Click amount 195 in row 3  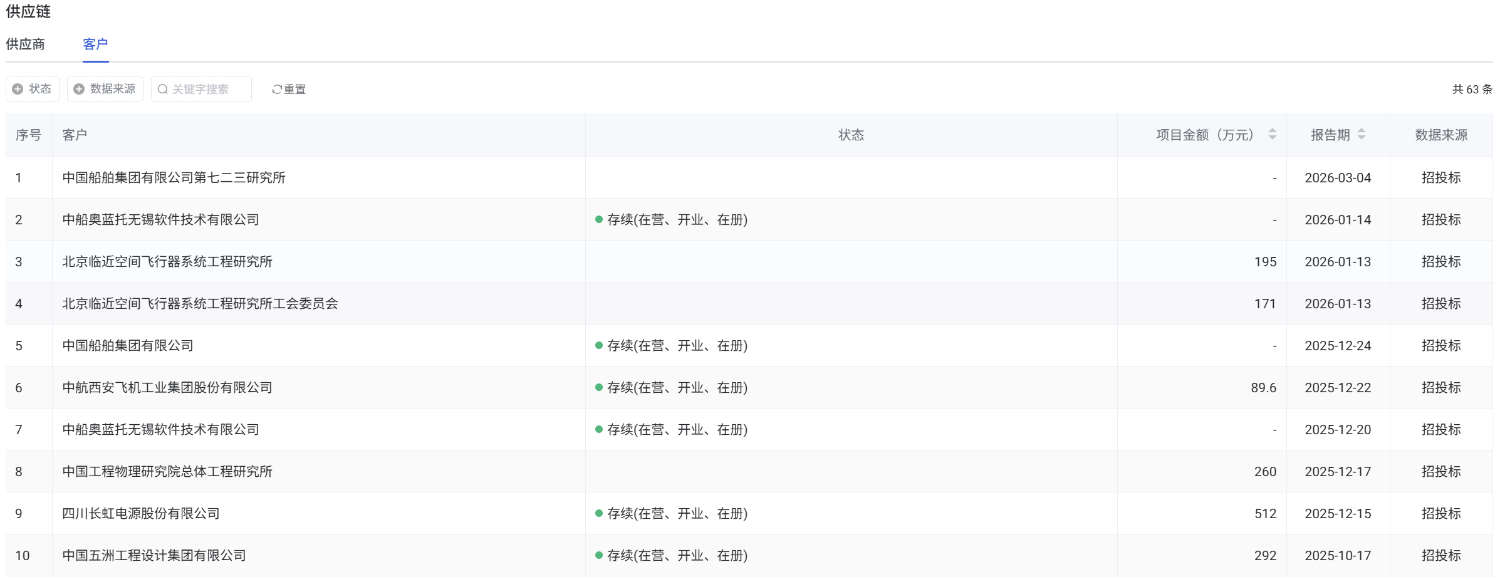pyautogui.click(x=1265, y=262)
